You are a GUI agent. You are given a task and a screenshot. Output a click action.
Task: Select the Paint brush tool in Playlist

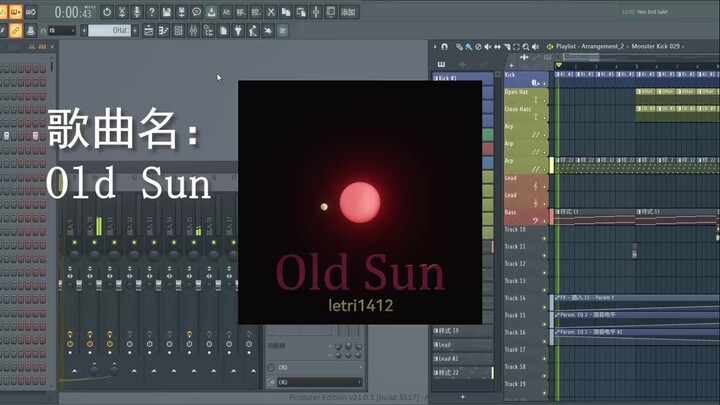[468, 46]
